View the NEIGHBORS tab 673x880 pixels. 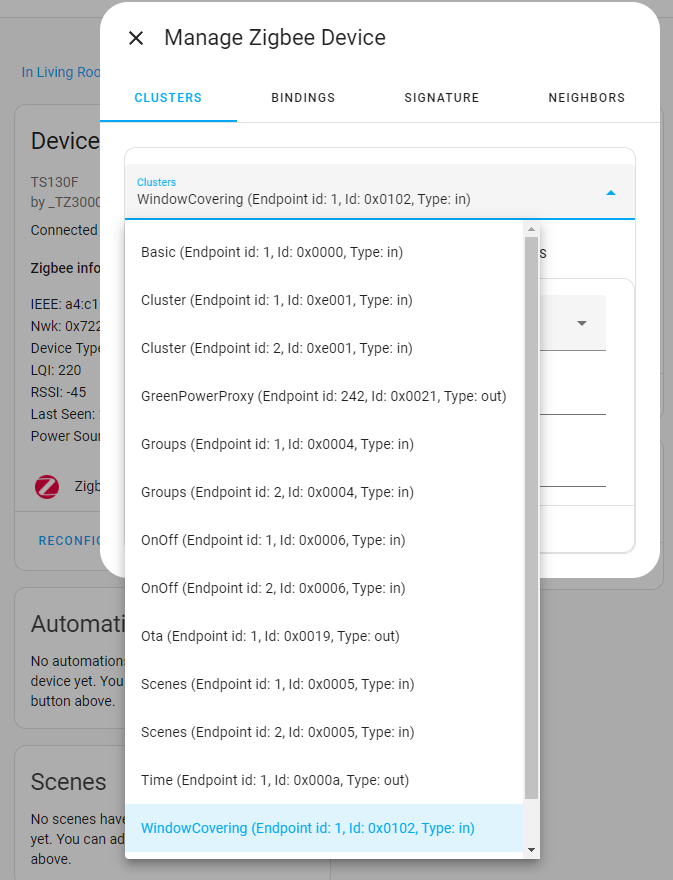(586, 97)
